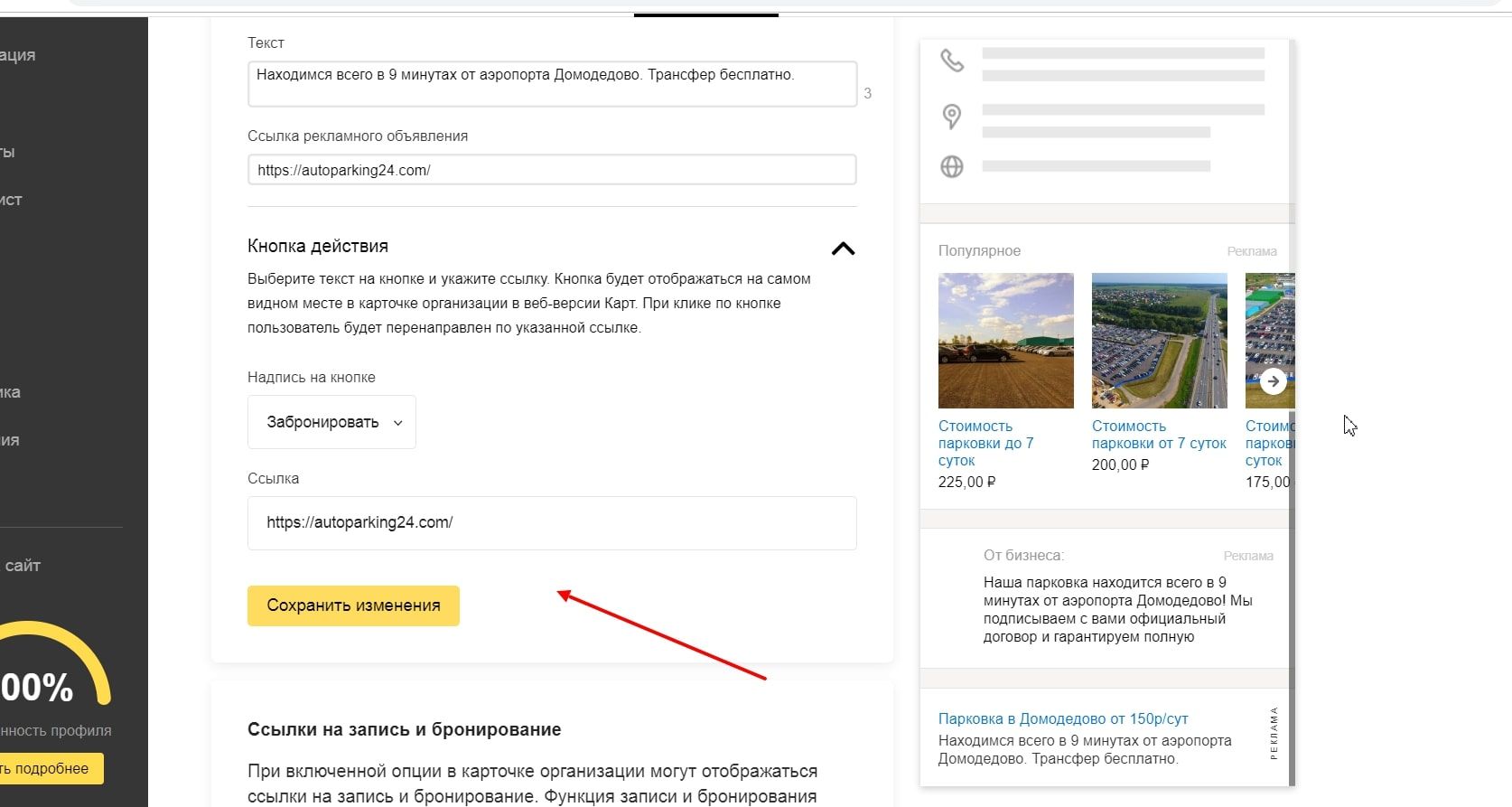Viewport: 1512px width, 807px height.
Task: Click the От бизнеса ad text block
Action: pos(1117,609)
